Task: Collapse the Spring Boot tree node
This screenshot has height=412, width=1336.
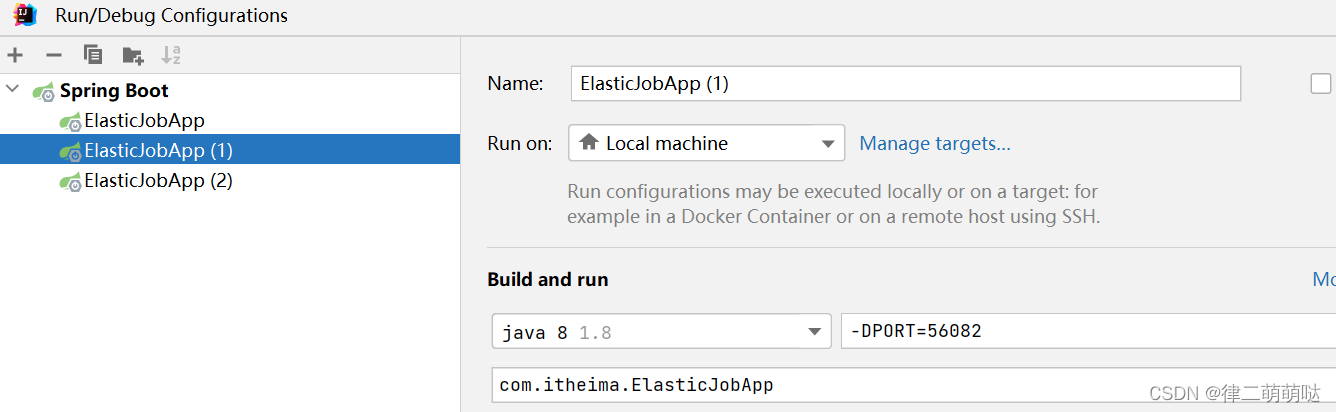Action: 12,90
